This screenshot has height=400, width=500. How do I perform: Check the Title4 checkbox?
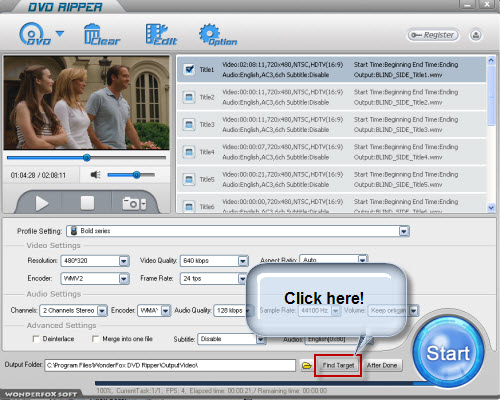pyautogui.click(x=189, y=152)
